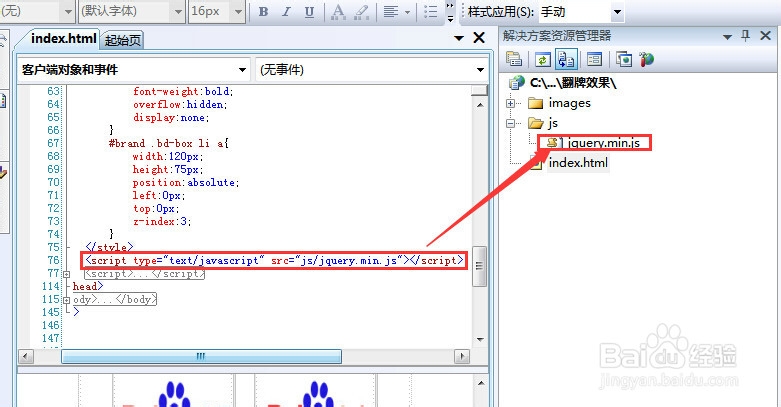Viewport: 781px width, 407px height.
Task: Click the position:absolute line of code
Action: click(186, 182)
